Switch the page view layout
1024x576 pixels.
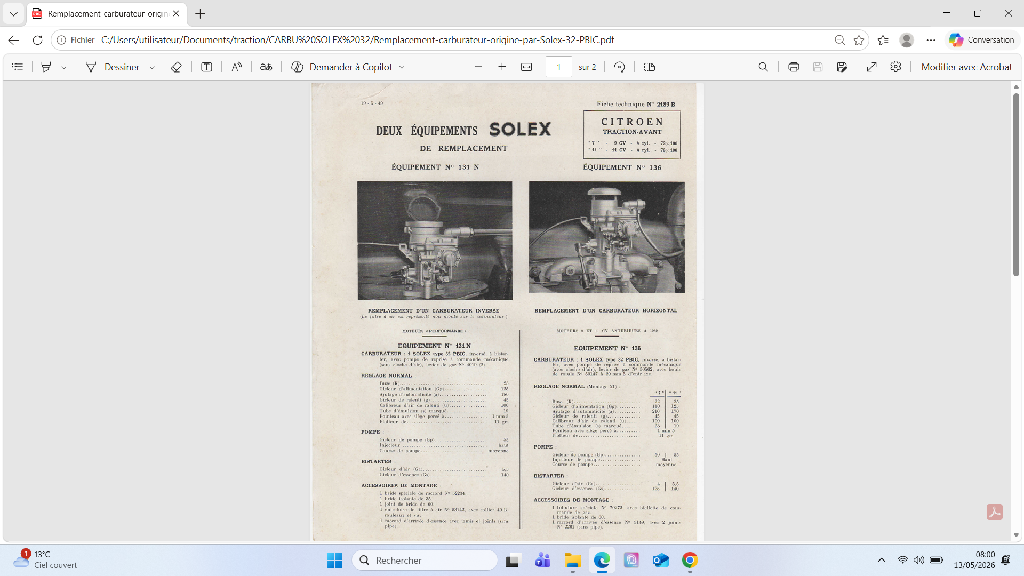649,67
